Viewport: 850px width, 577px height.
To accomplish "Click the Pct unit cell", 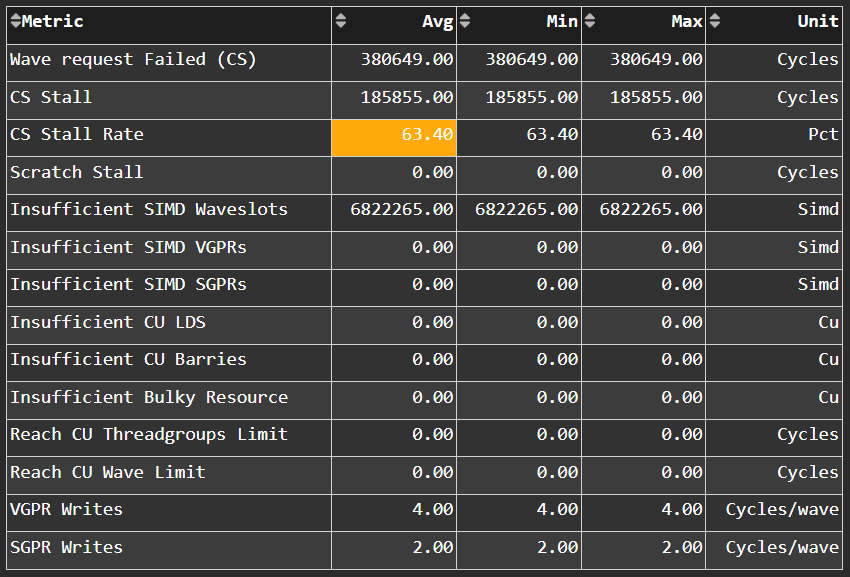I will pos(823,135).
